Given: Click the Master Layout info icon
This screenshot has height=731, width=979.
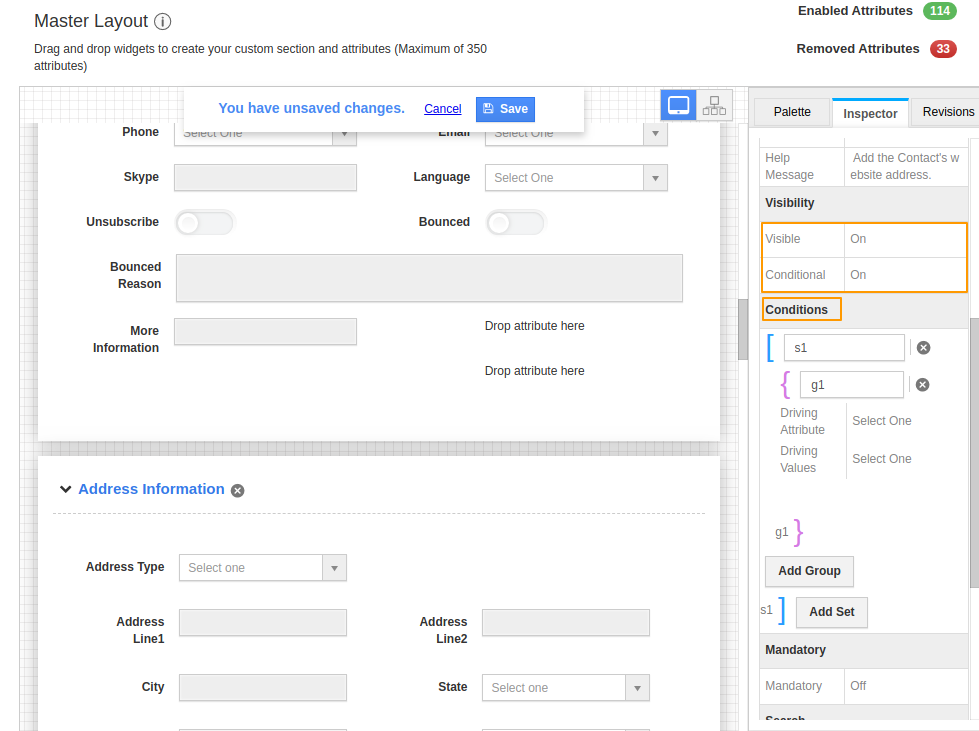Looking at the screenshot, I should pyautogui.click(x=163, y=21).
